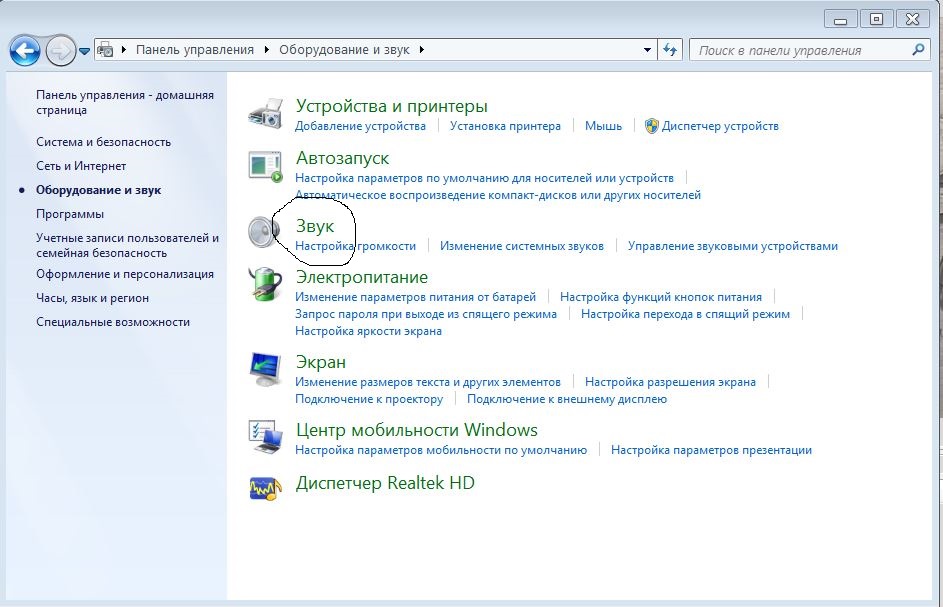Click Настройка параметров презентации link
Viewport: 943px width, 607px height.
click(711, 450)
